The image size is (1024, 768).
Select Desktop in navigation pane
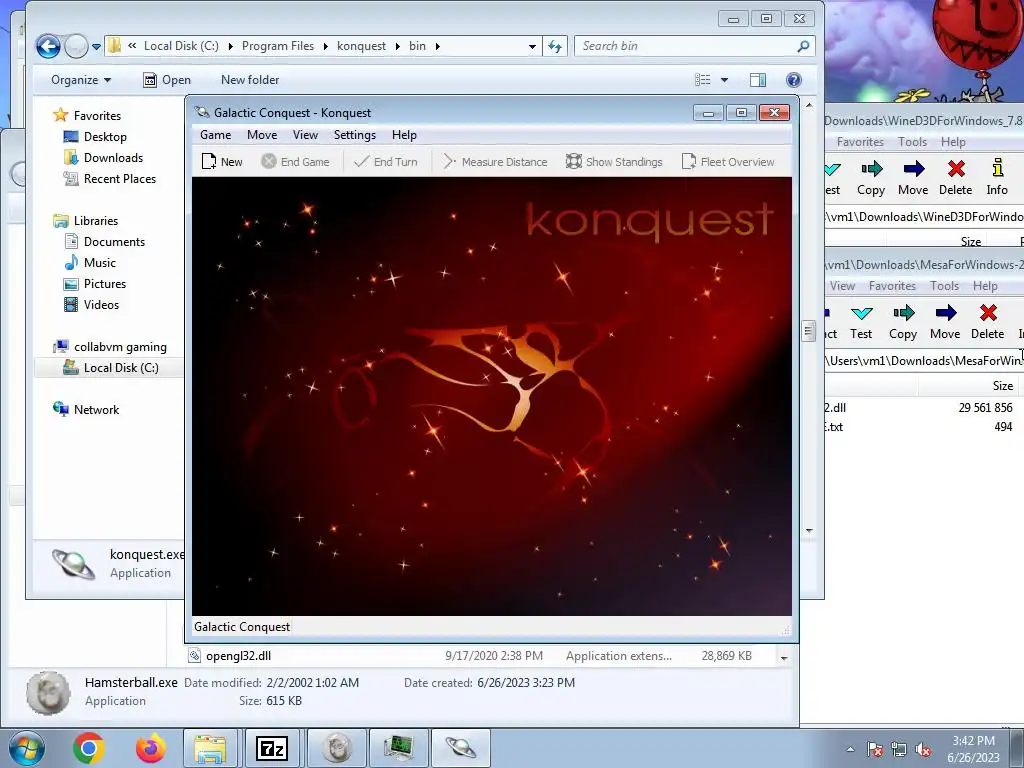pos(104,136)
